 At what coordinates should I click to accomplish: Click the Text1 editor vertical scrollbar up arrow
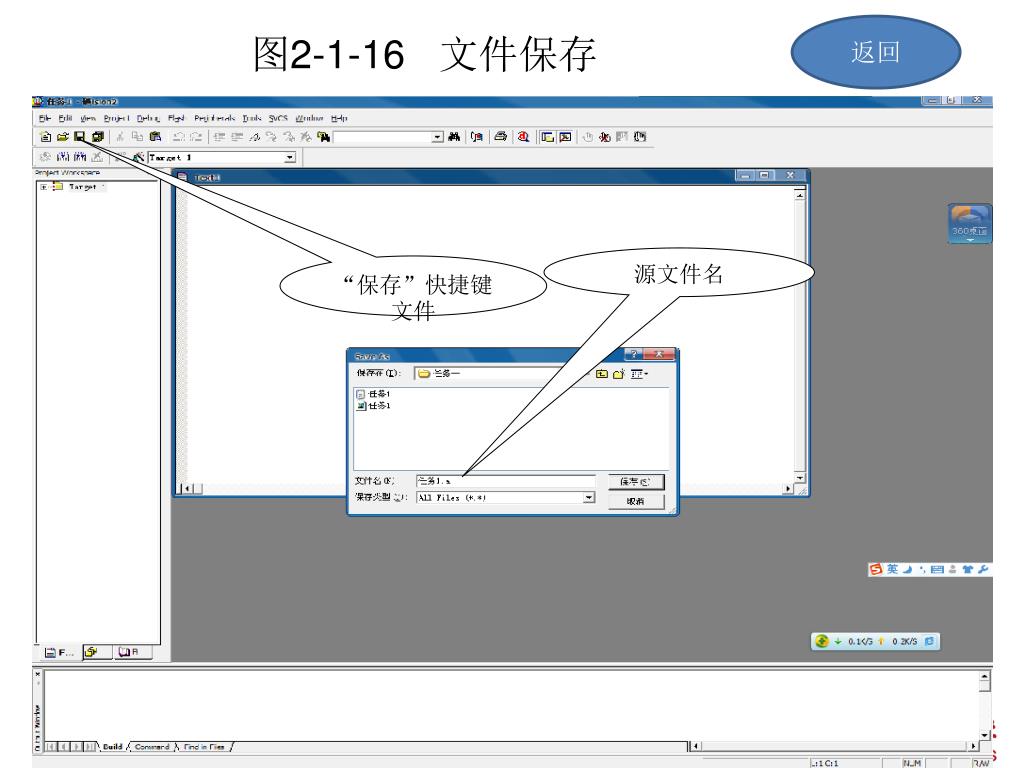coord(800,195)
